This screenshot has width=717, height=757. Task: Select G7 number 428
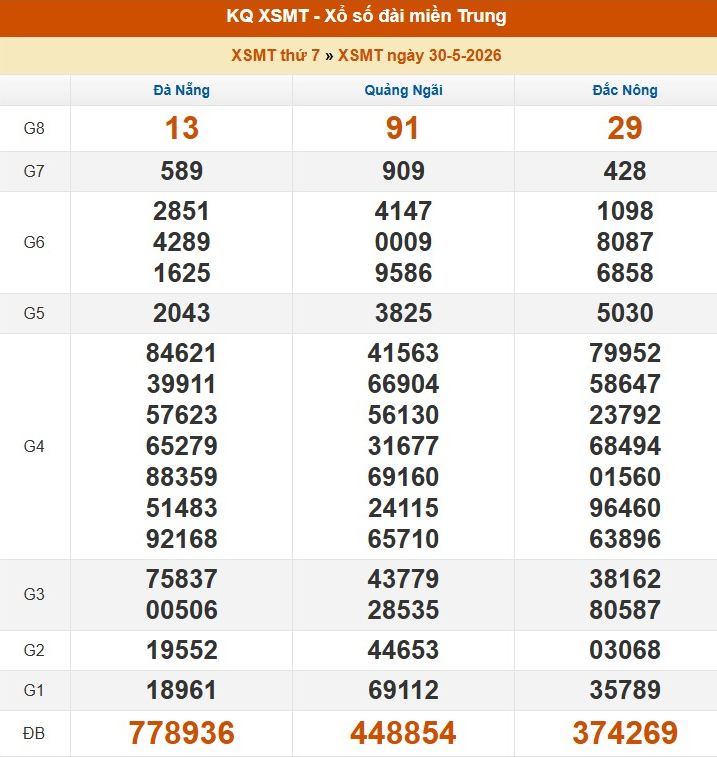pos(625,171)
